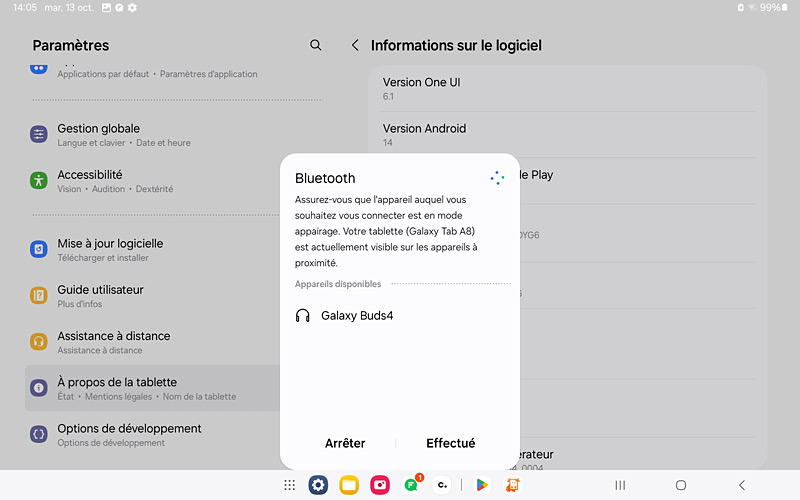Tap the Recents navigation button
800x500 pixels.
(620, 485)
